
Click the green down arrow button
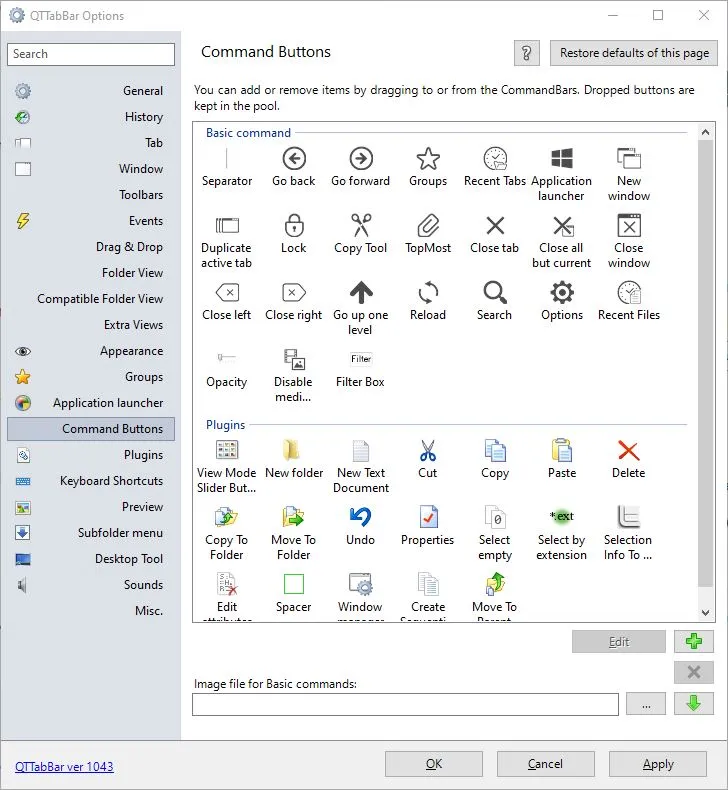694,703
